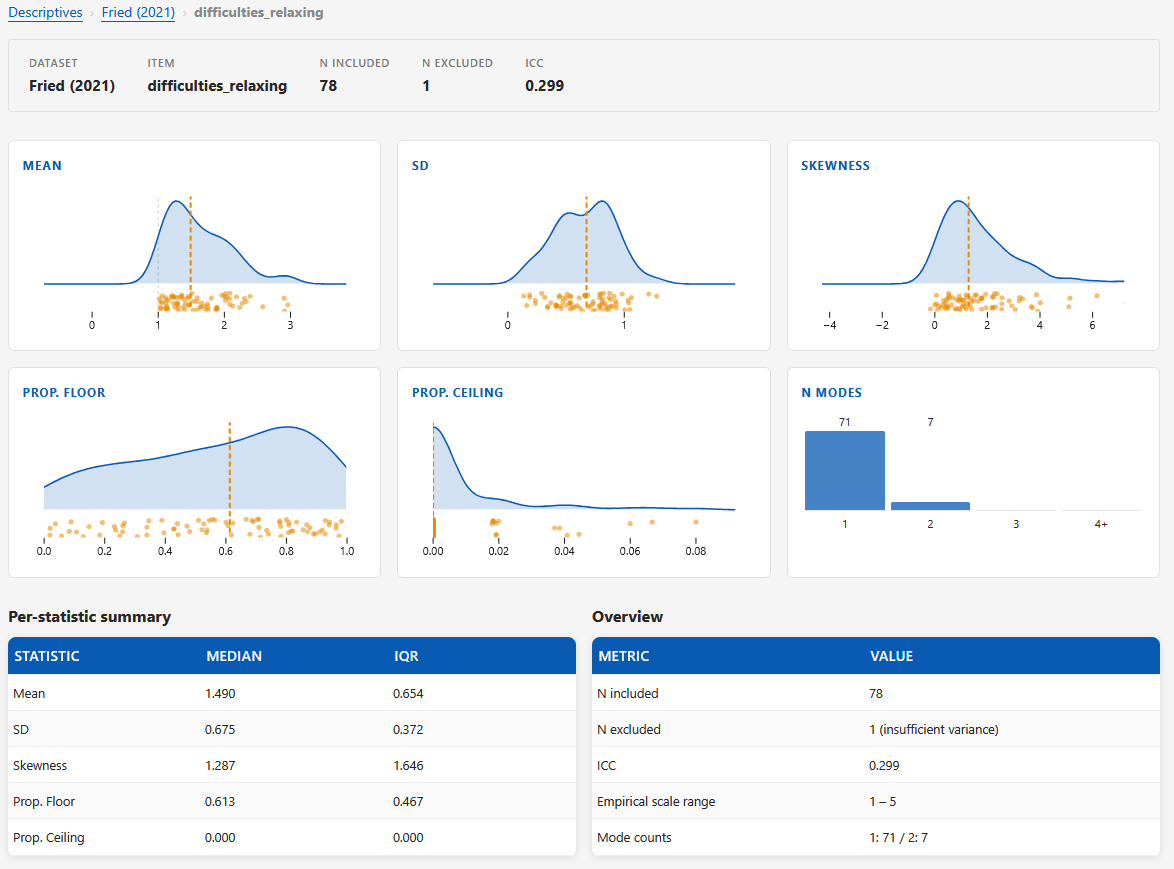Click the Empirical scale range label
The width and height of the screenshot is (1174, 869).
(656, 802)
